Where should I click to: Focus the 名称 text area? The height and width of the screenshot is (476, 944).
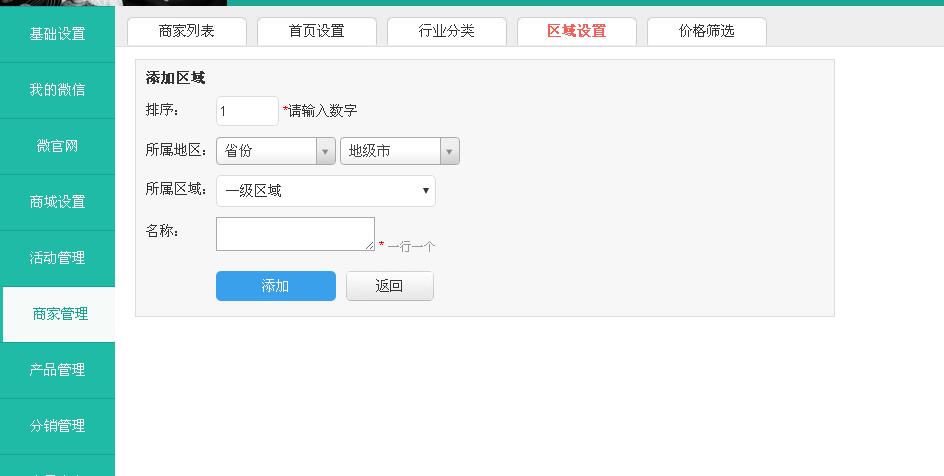click(x=295, y=234)
